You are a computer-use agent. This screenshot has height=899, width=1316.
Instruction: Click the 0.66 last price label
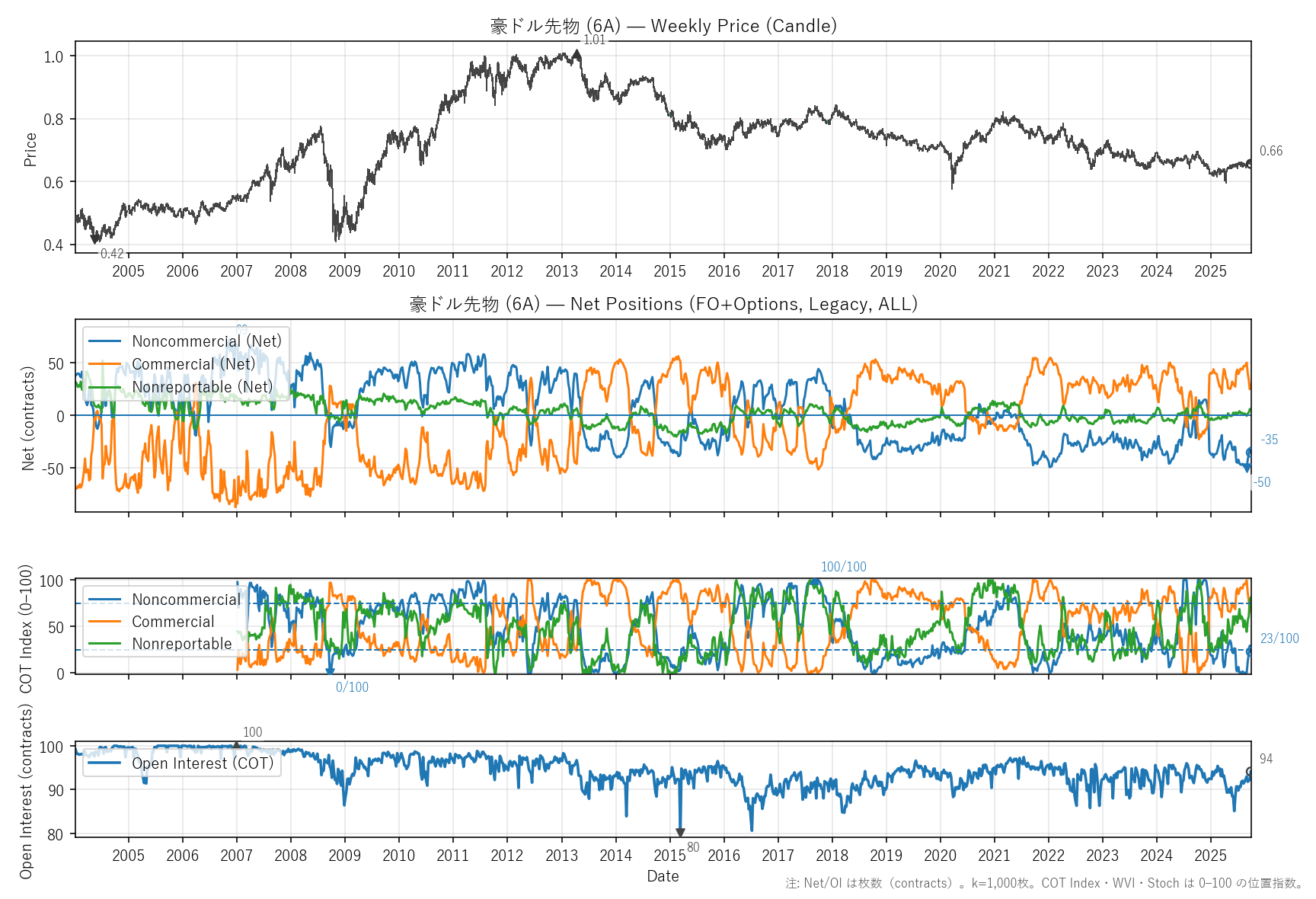(1270, 151)
